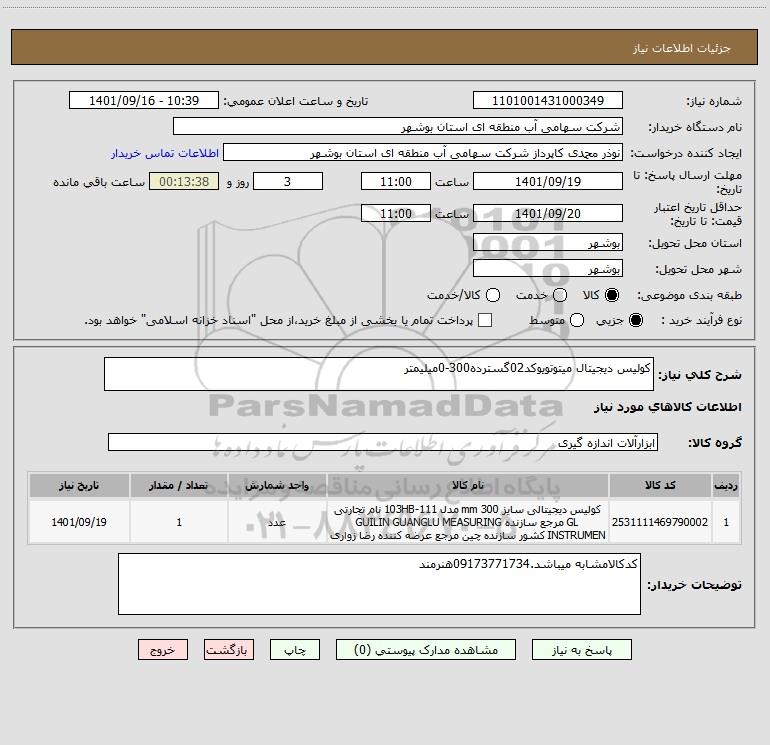The image size is (770, 745).
Task: Click the چاپ print button
Action: pyautogui.click(x=295, y=650)
